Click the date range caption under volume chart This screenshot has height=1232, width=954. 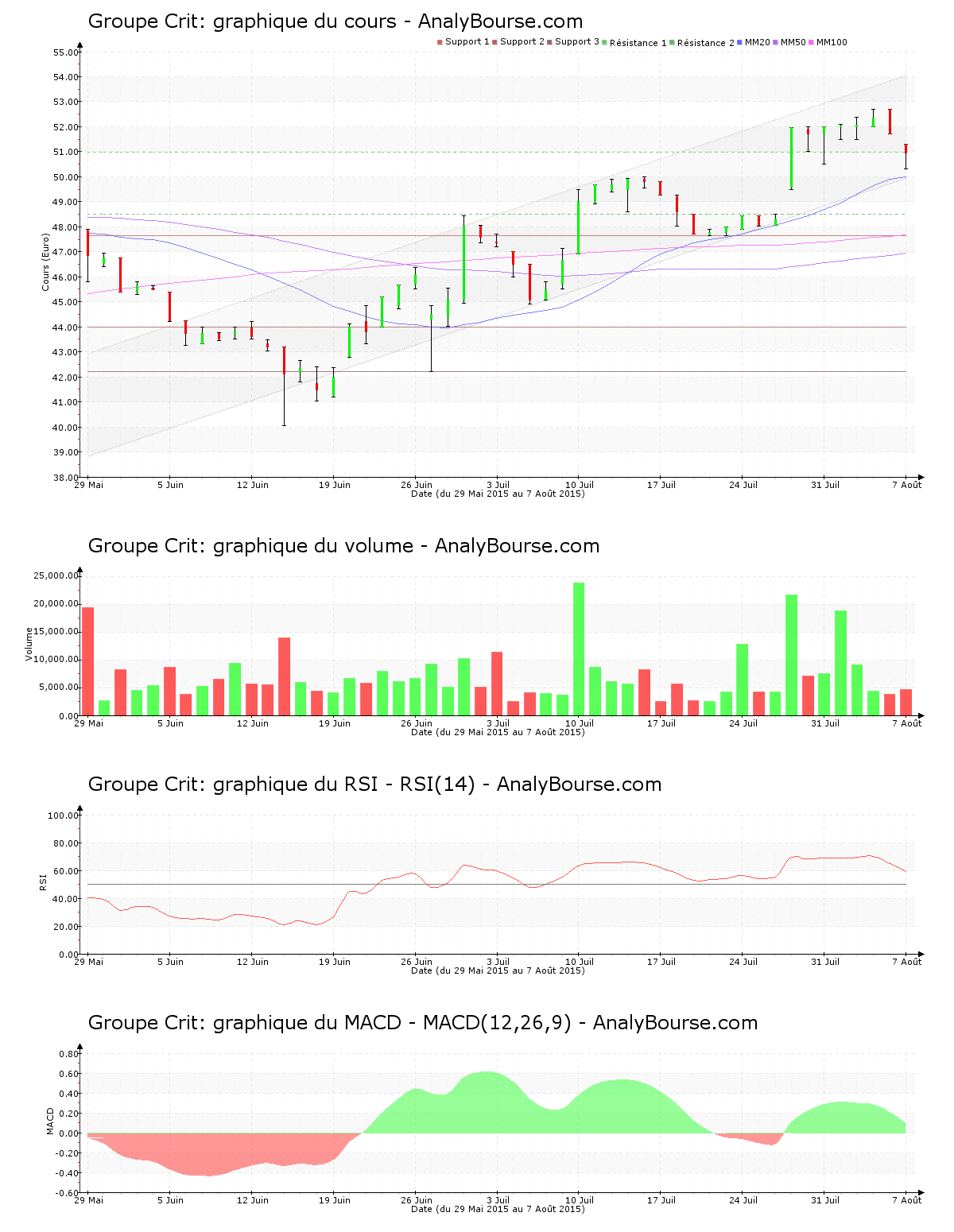pos(498,732)
